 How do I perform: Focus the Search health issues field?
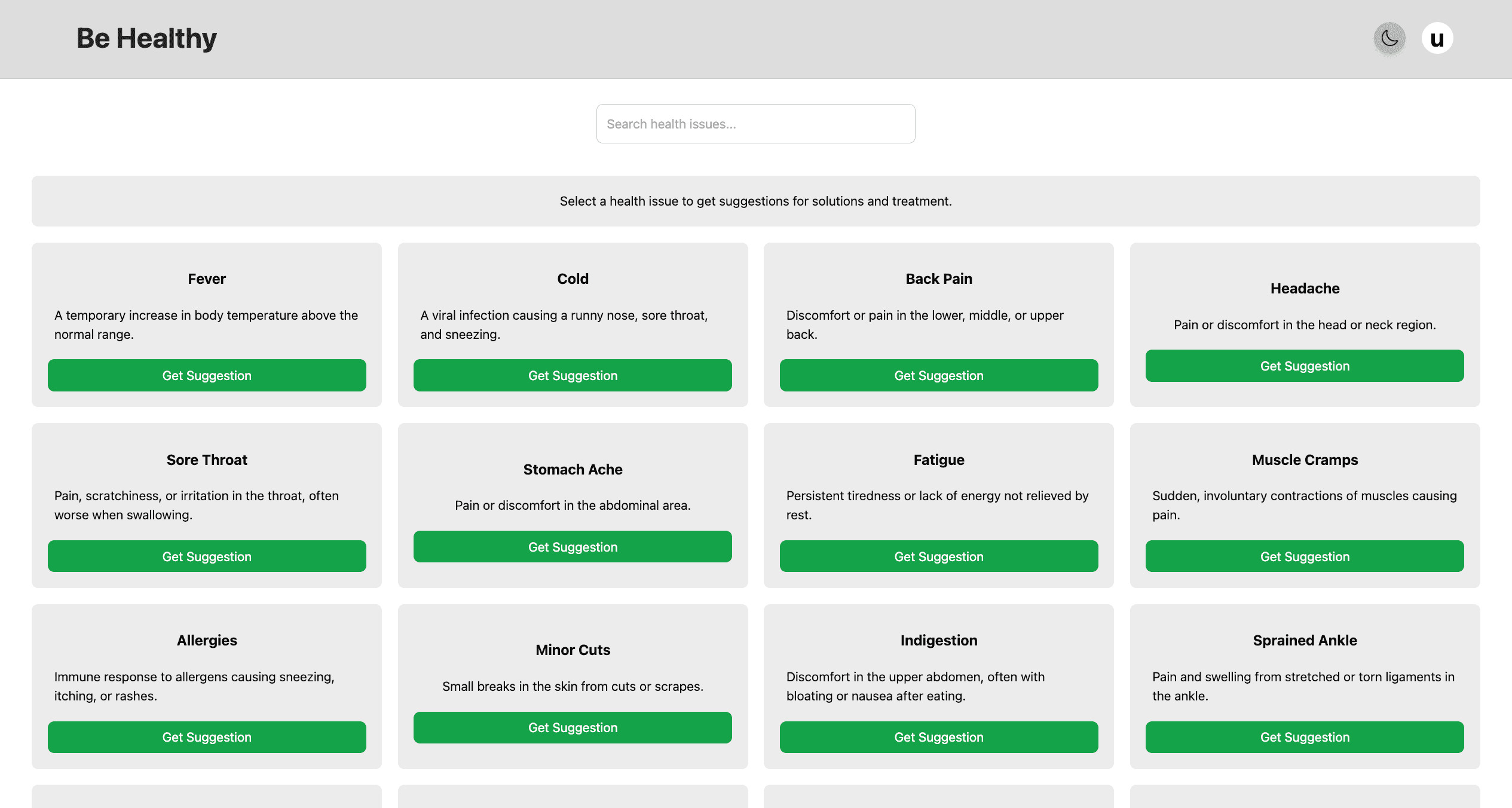(755, 124)
